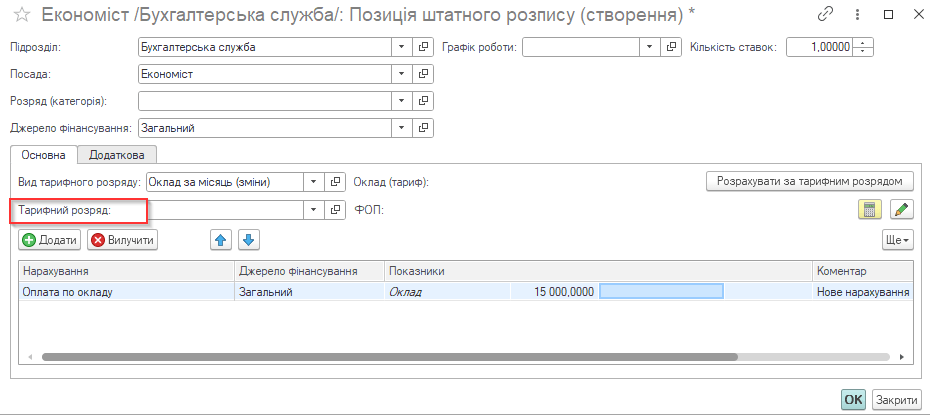Expand the Тарифний розряд dropdown
930x415 pixels.
(x=313, y=209)
